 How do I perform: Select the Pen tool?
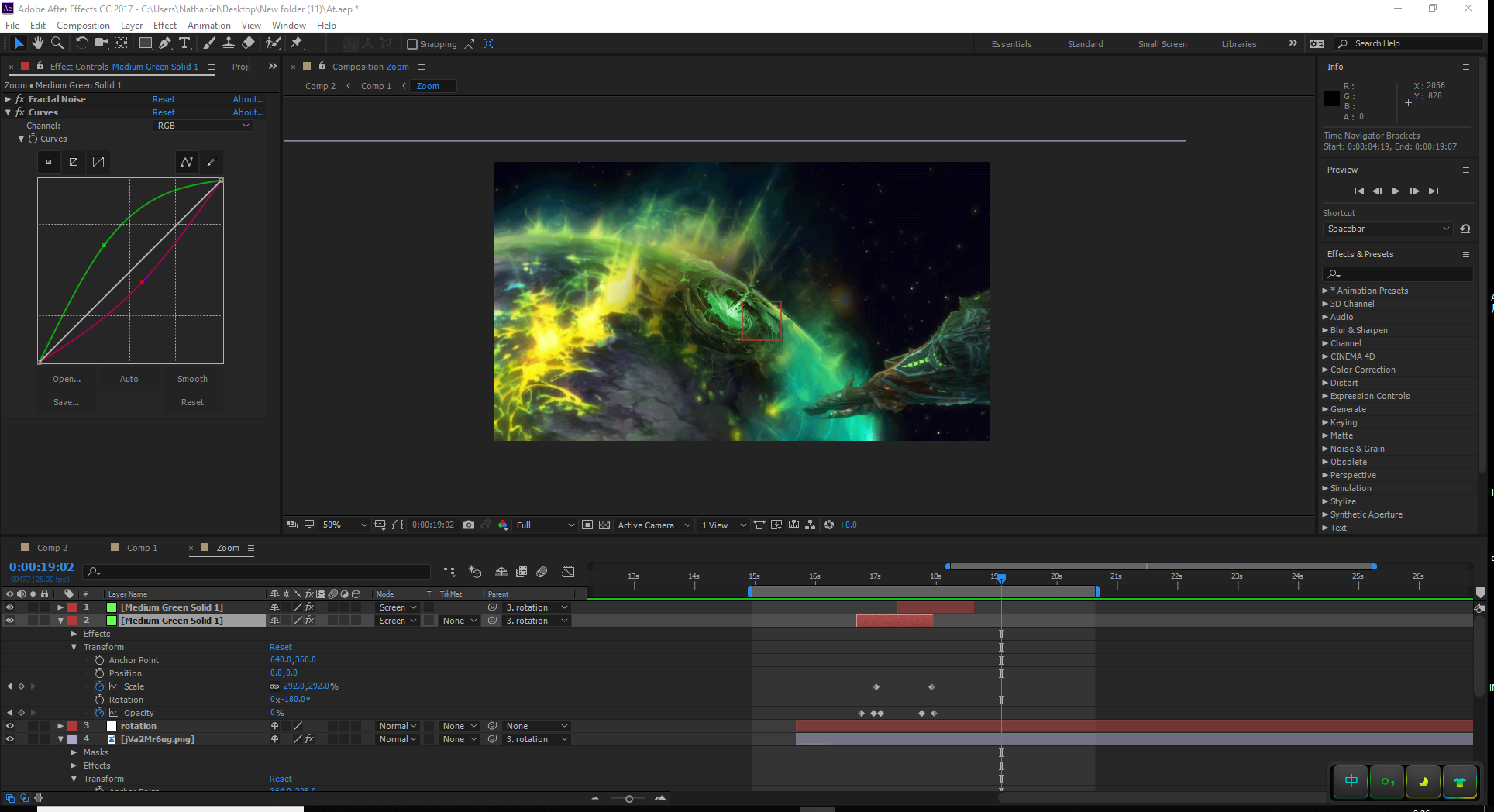[x=164, y=43]
